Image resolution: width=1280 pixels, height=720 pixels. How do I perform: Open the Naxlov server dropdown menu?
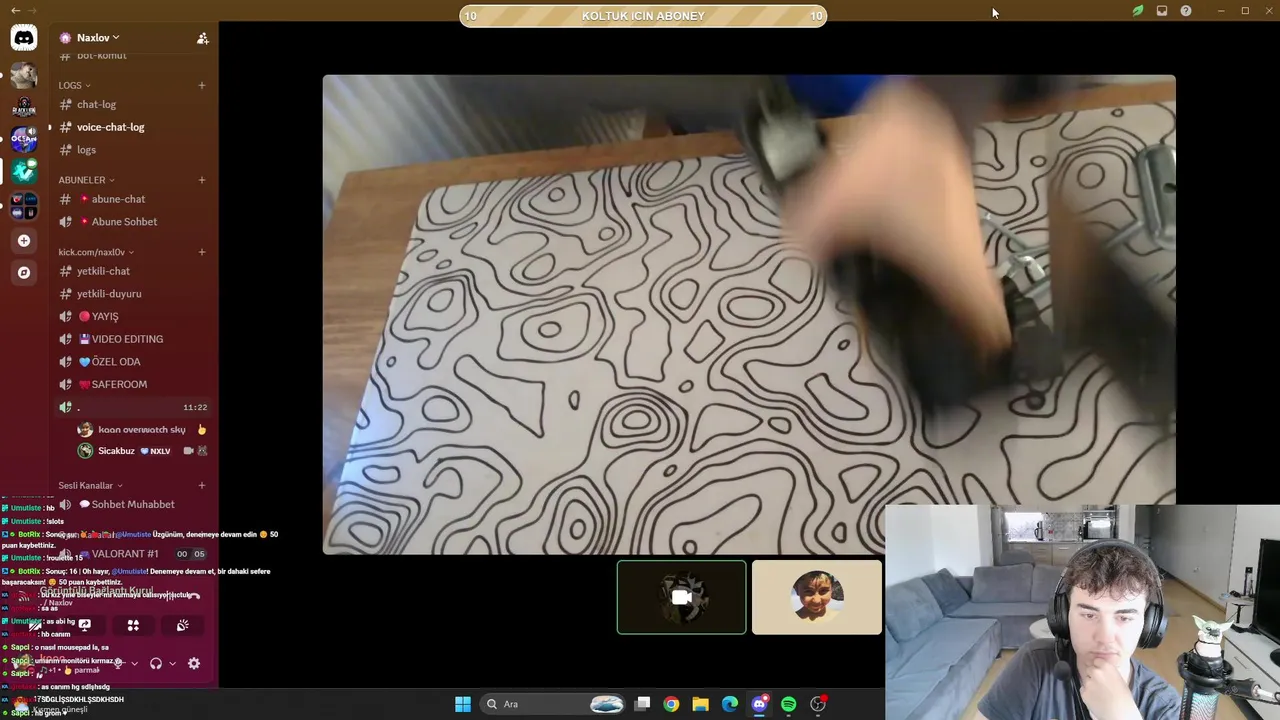pos(97,38)
